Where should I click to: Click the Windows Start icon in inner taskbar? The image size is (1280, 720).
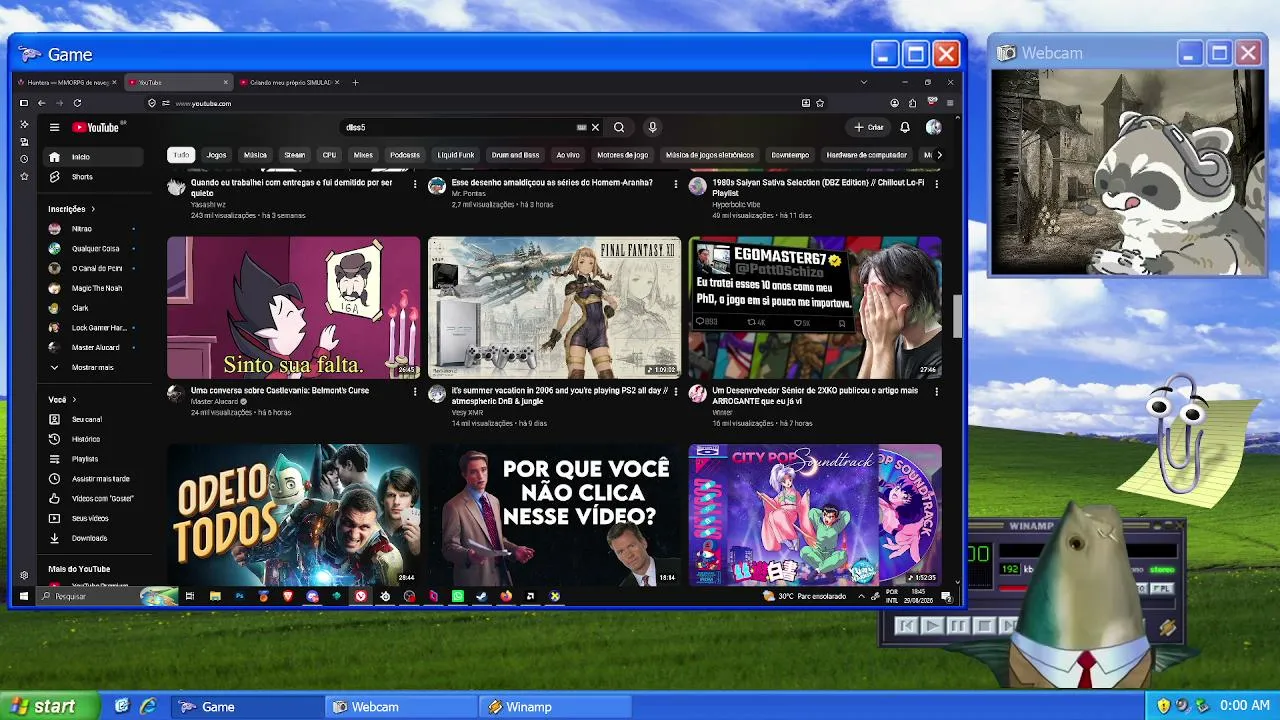click(24, 596)
